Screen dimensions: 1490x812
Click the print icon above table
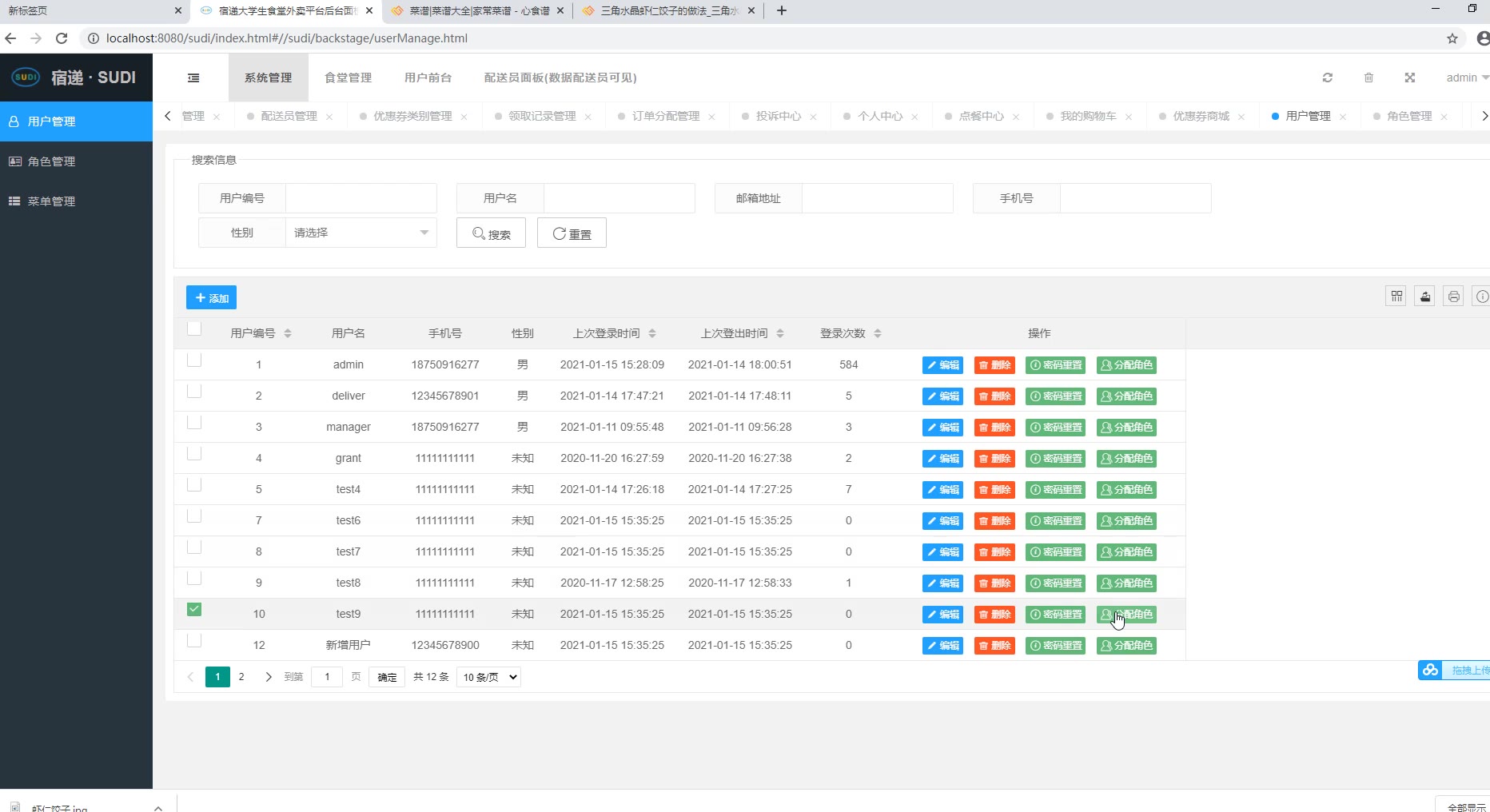(x=1454, y=297)
